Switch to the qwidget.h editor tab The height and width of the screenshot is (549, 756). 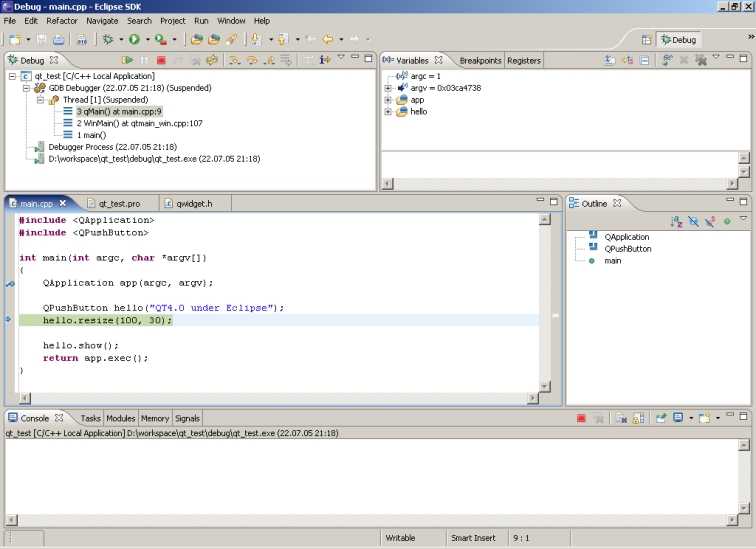tap(194, 203)
